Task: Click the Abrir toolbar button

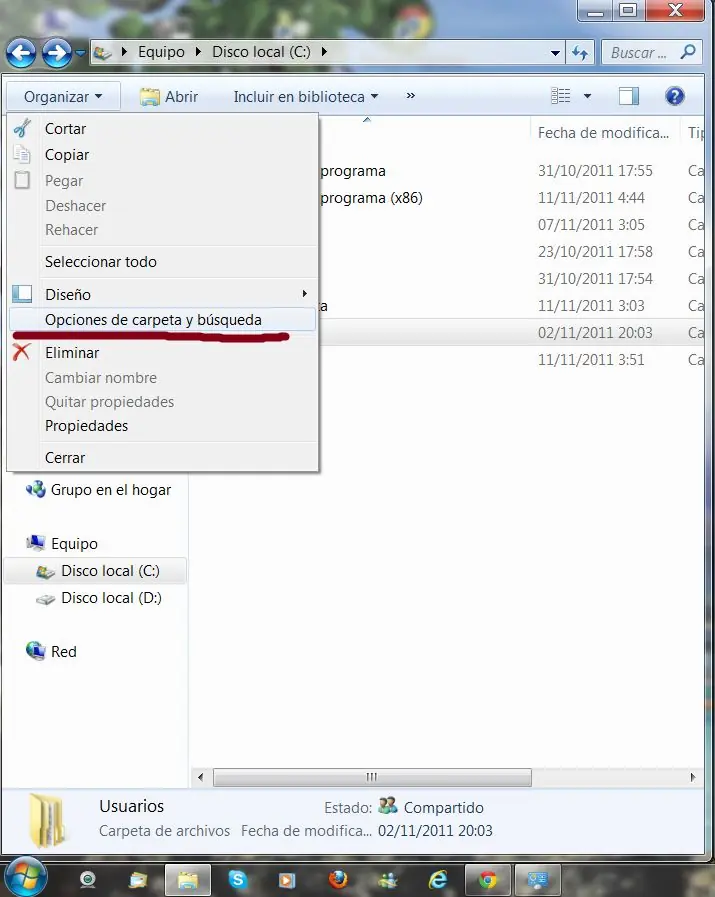Action: pyautogui.click(x=169, y=97)
